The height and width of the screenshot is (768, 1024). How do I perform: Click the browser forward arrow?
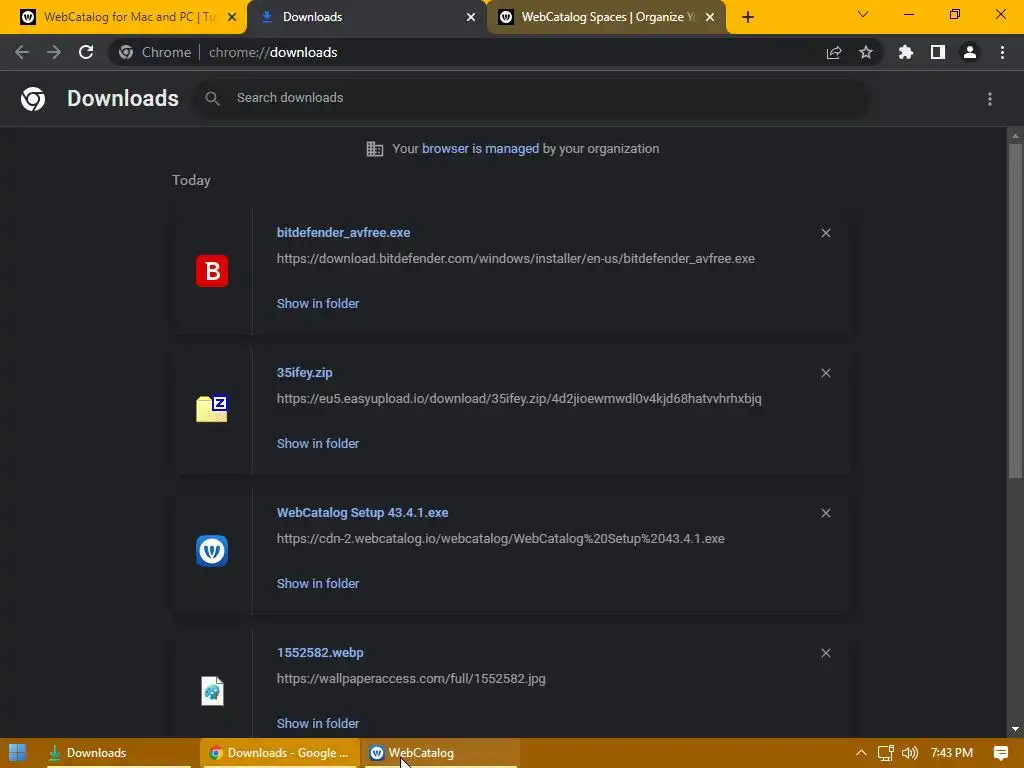pos(54,52)
